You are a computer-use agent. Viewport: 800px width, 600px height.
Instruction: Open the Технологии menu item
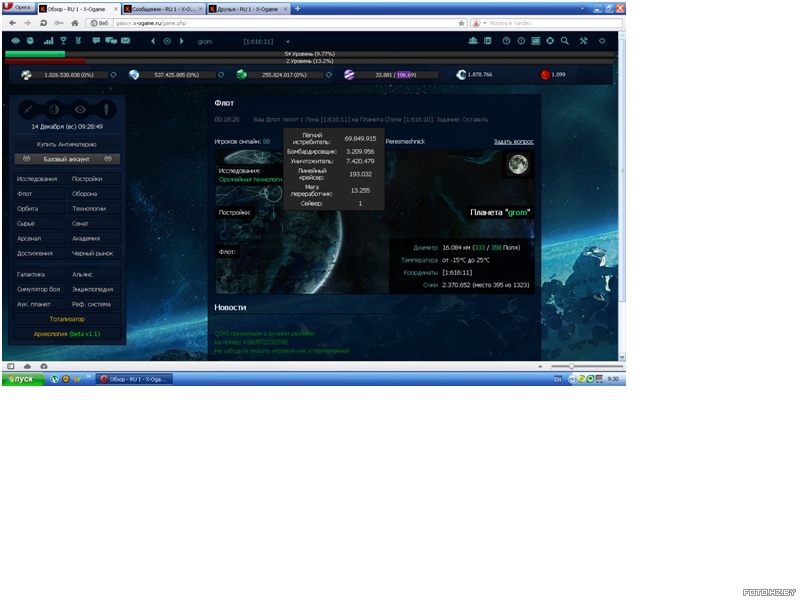pyautogui.click(x=95, y=209)
